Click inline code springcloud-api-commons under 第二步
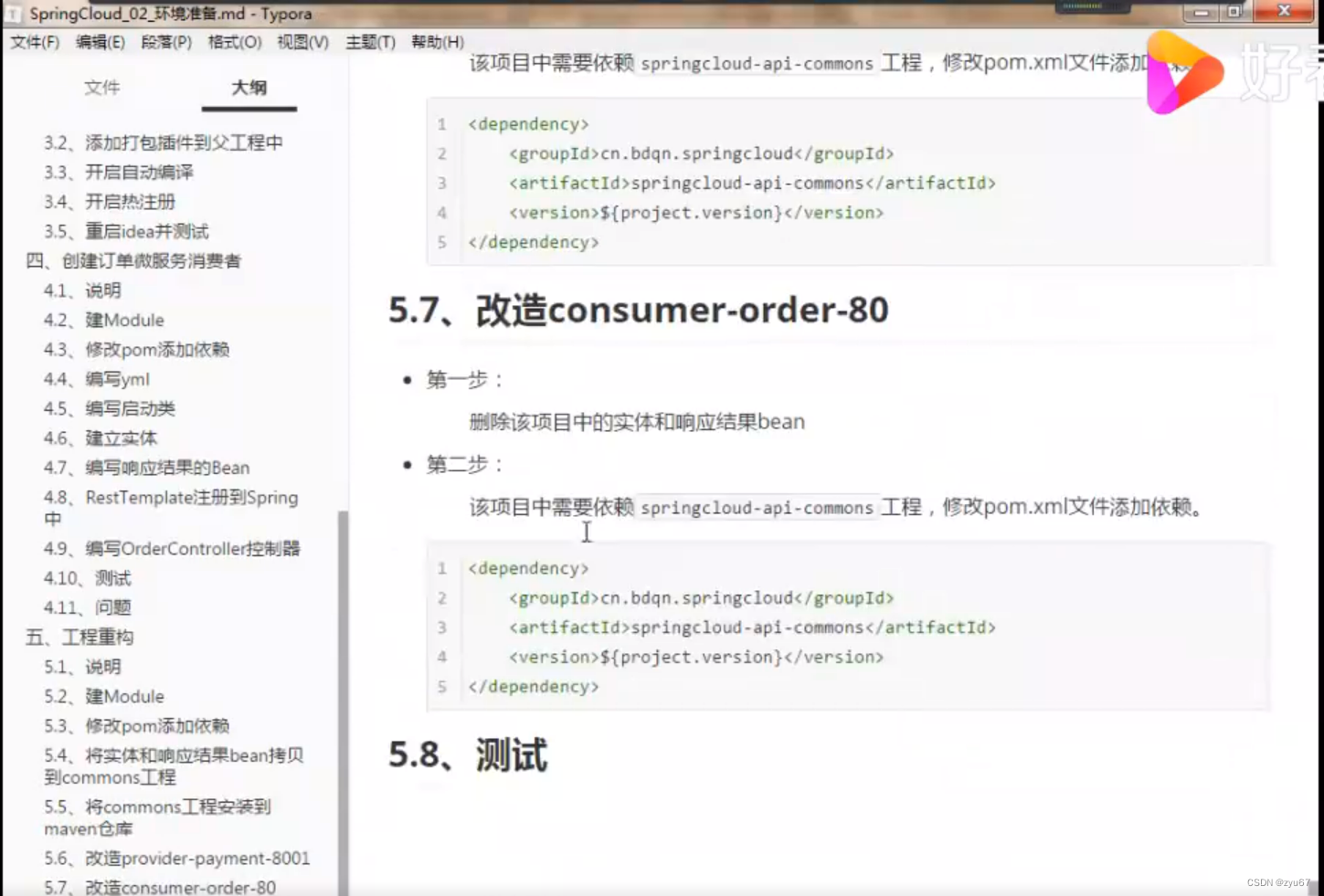Viewport: 1324px width, 896px height. click(757, 508)
